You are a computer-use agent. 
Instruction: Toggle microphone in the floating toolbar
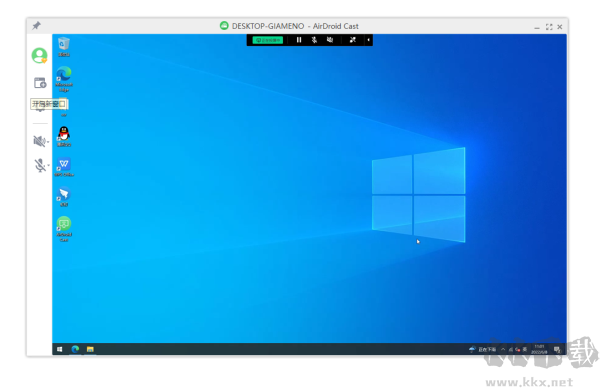[x=314, y=40]
